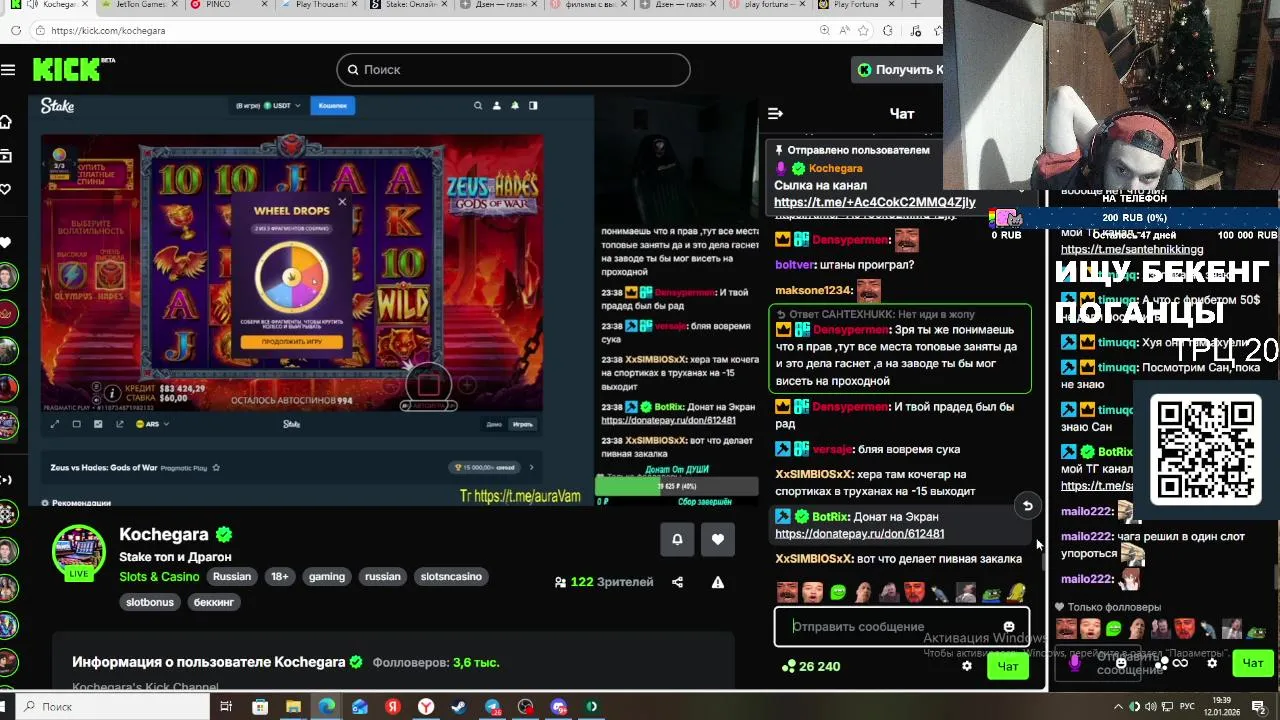This screenshot has width=1280, height=720.
Task: Toggle the channel notification bell button
Action: click(677, 539)
